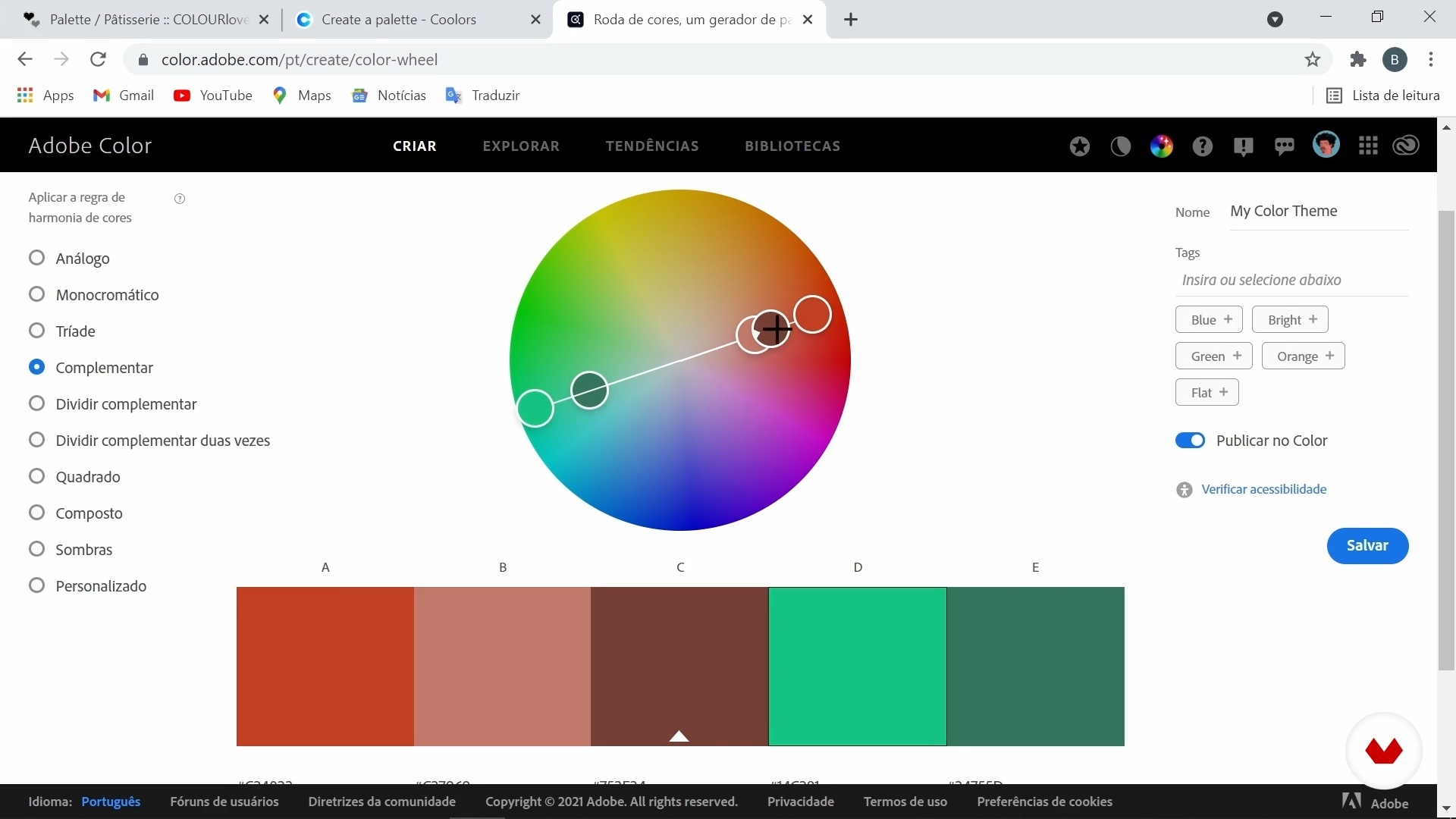This screenshot has width=1456, height=819.
Task: Select color swatch A red-orange
Action: 325,667
